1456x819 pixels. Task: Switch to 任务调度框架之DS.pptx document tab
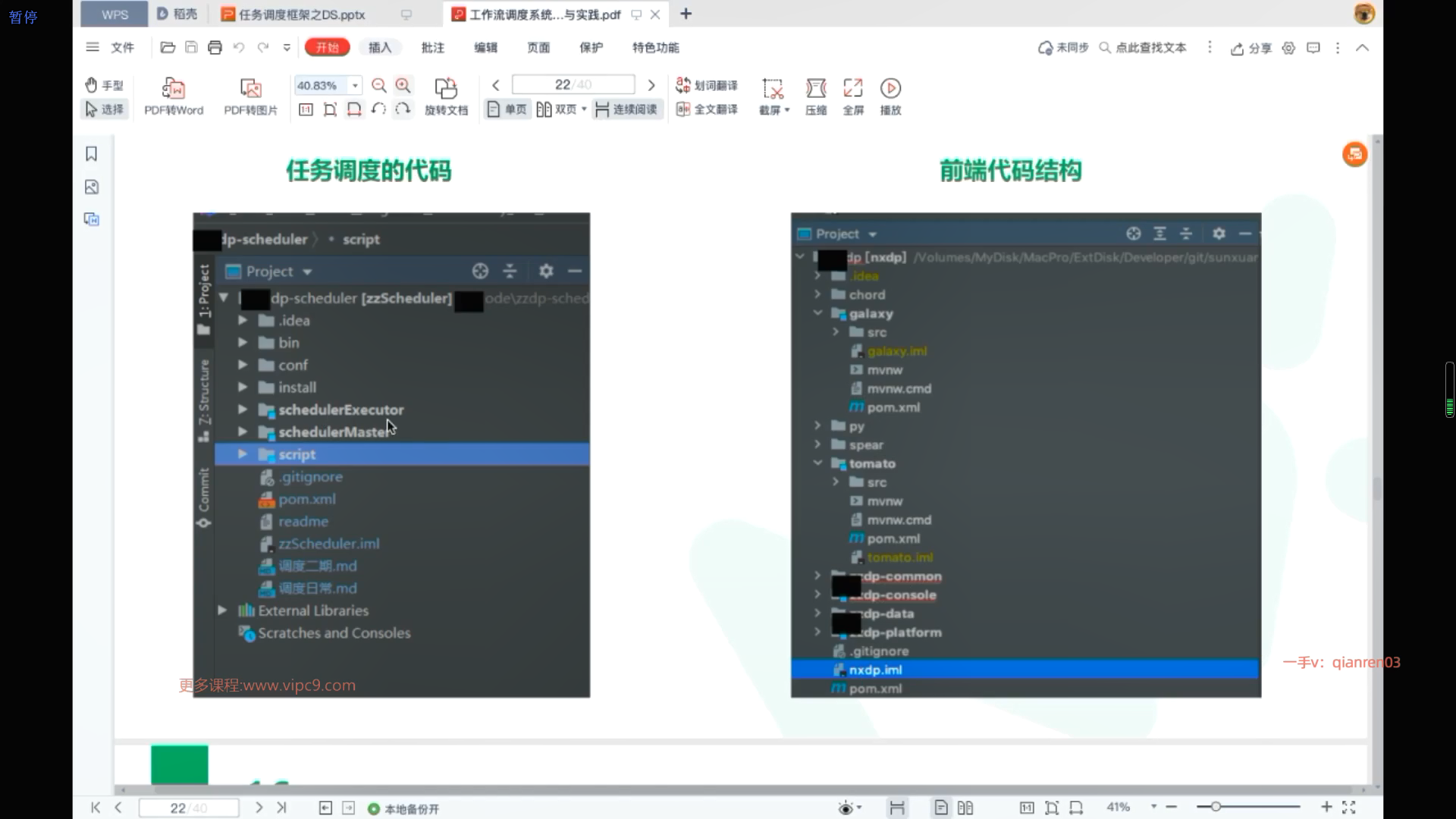coord(301,14)
